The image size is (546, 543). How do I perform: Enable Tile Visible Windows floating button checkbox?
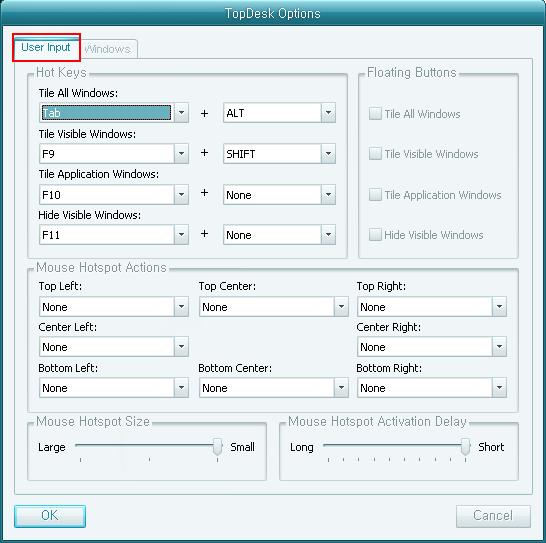[x=375, y=154]
